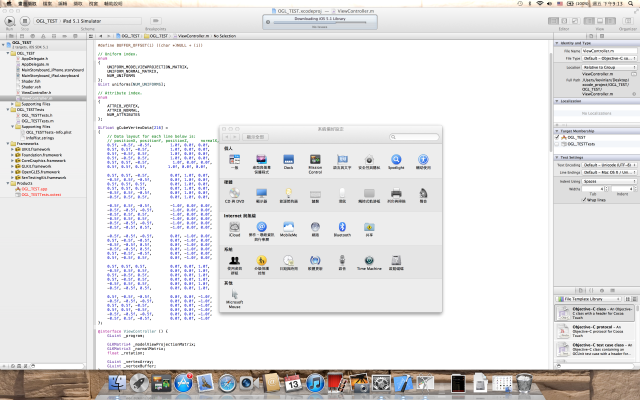Toggle the Wrap lines checkbox
The width and height of the screenshot is (640, 400).
coord(584,200)
